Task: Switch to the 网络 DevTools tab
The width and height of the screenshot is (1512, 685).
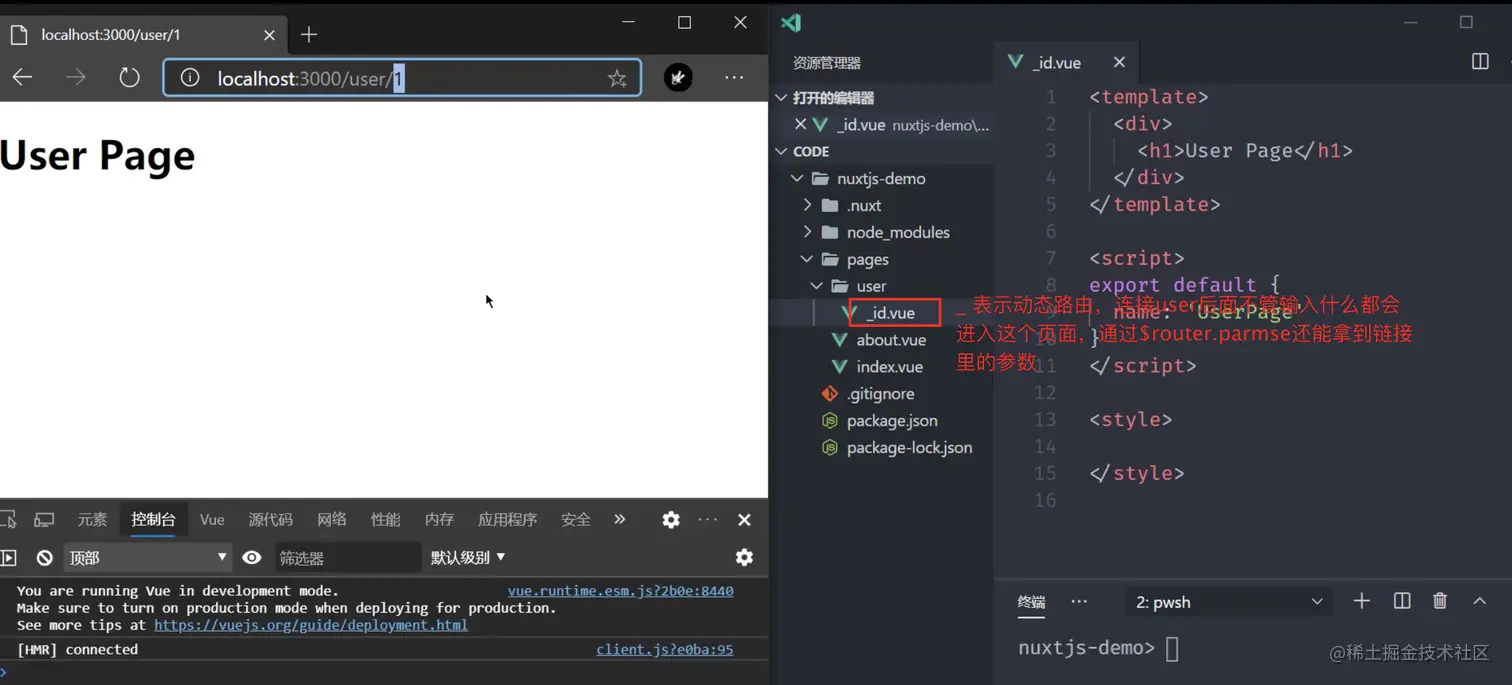Action: 332,519
